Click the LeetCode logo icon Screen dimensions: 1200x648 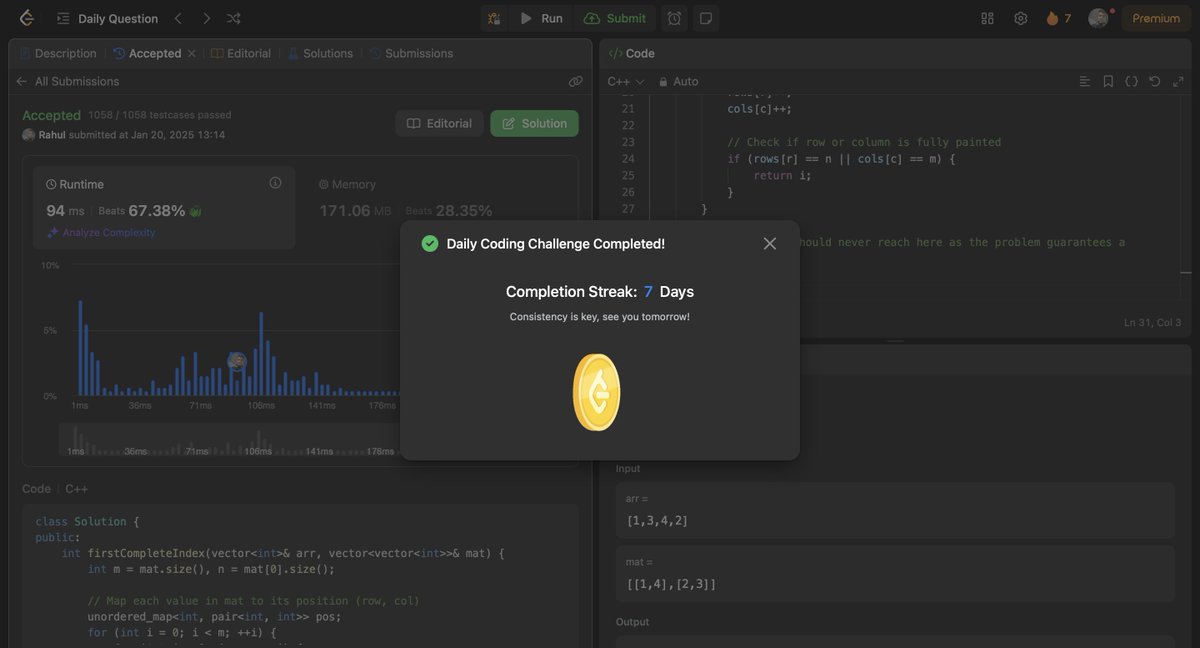(x=26, y=18)
